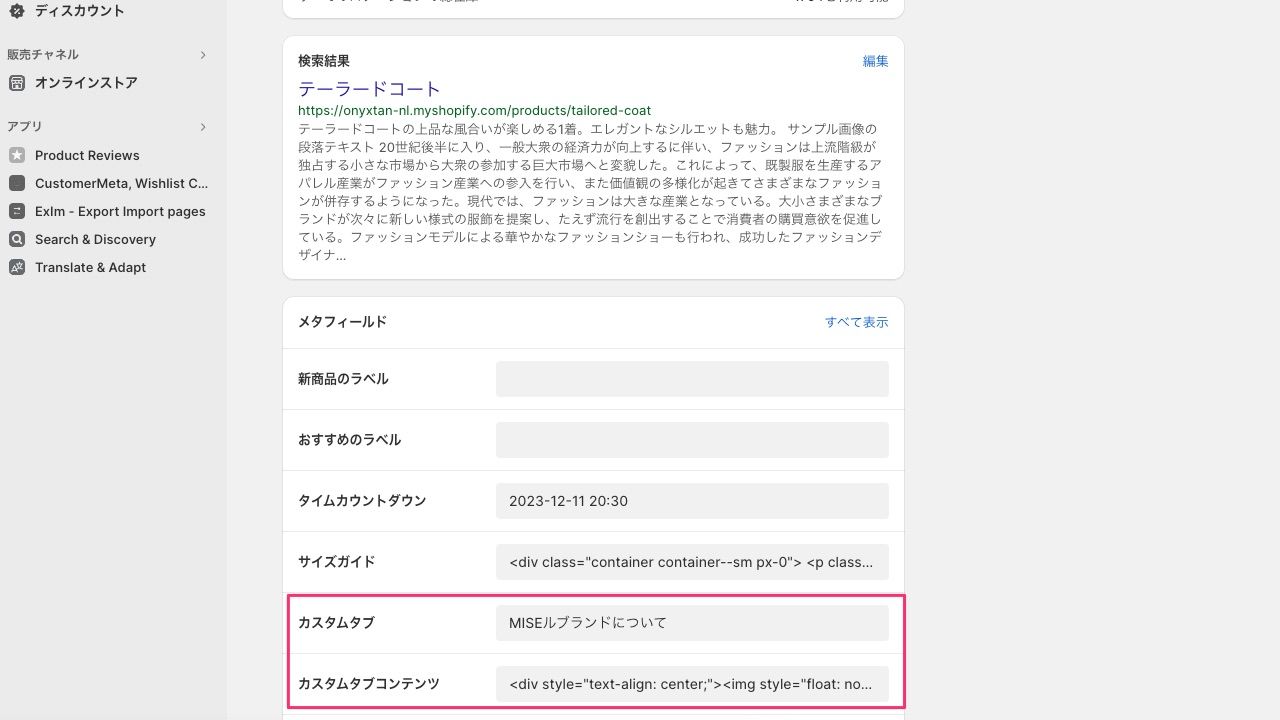Open ディスカウント menu item

pos(80,11)
